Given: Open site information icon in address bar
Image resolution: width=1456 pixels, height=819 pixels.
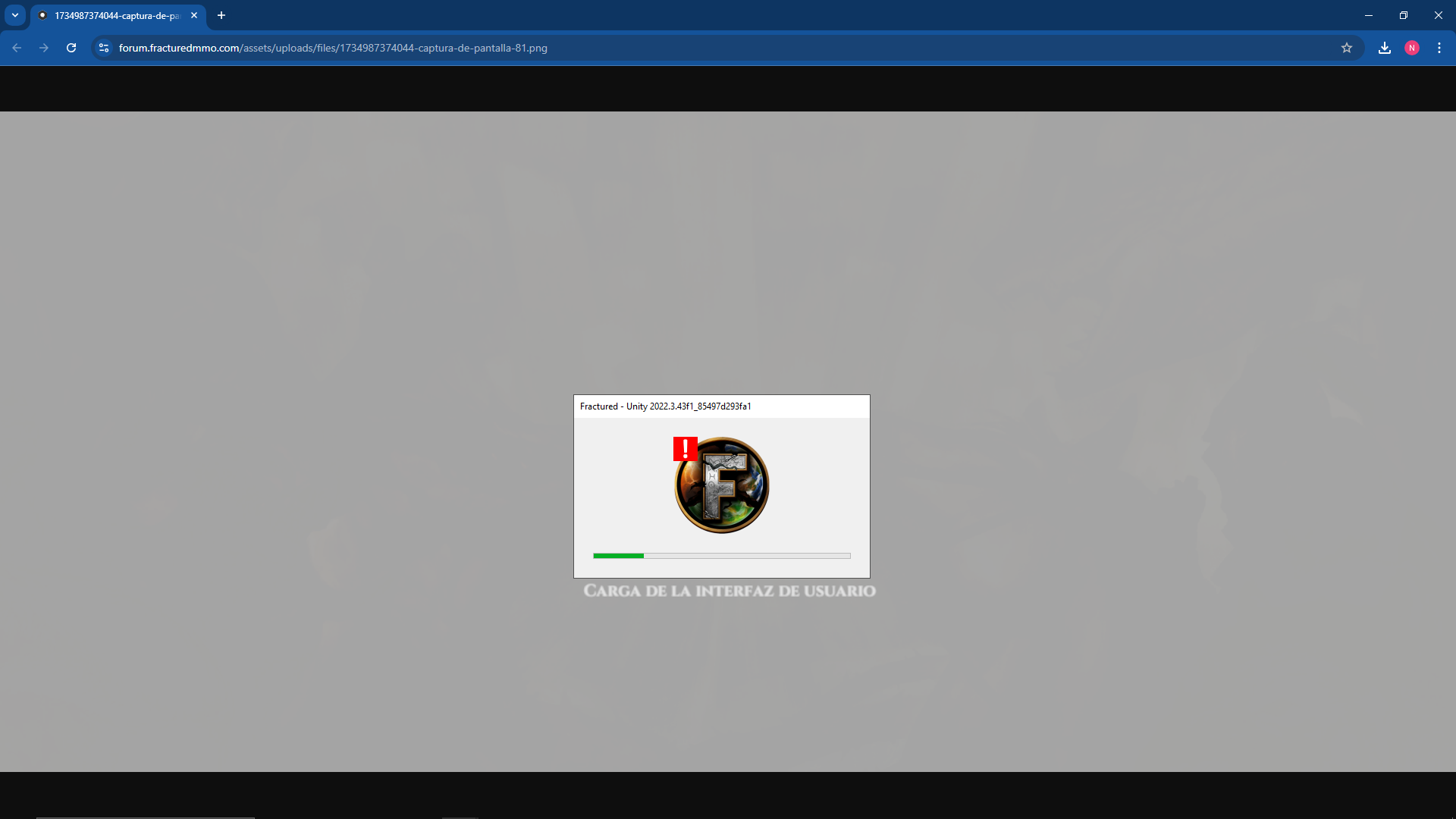Looking at the screenshot, I should [x=104, y=48].
